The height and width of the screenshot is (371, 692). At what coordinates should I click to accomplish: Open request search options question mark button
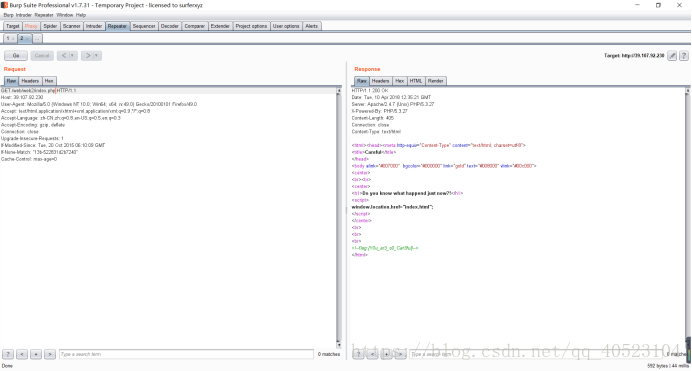click(8, 354)
